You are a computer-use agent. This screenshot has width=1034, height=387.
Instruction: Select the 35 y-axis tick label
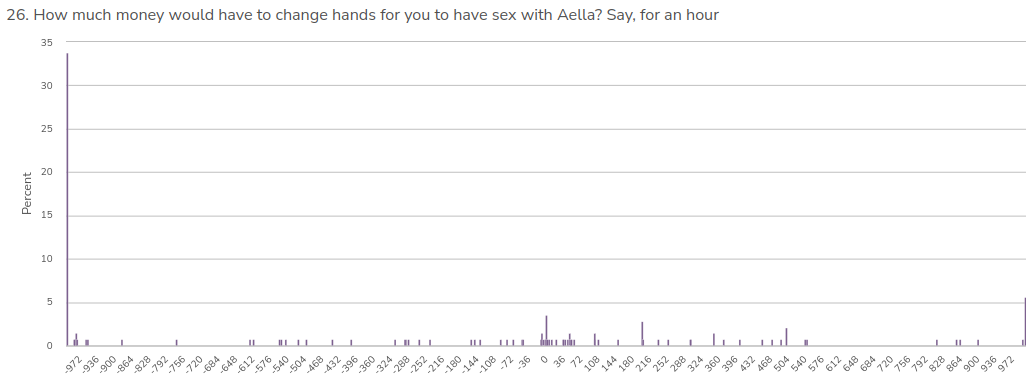(46, 42)
